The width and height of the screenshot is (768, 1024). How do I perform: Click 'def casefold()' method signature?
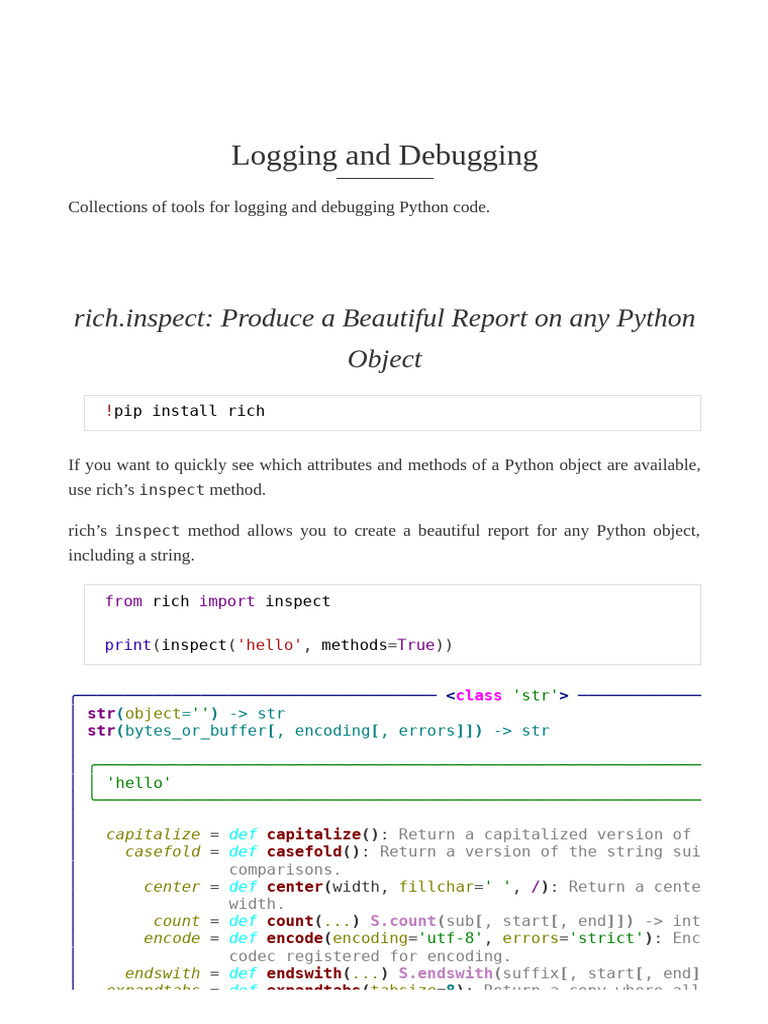[295, 852]
